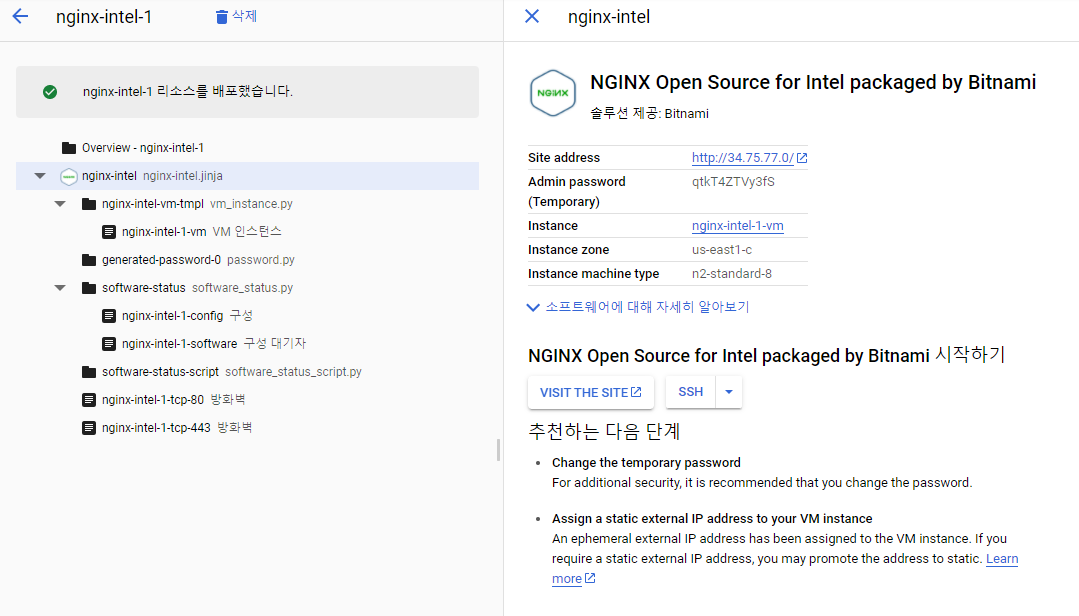Click the nginx-intel round logo icon in tree
This screenshot has width=1079, height=616.
(x=69, y=176)
